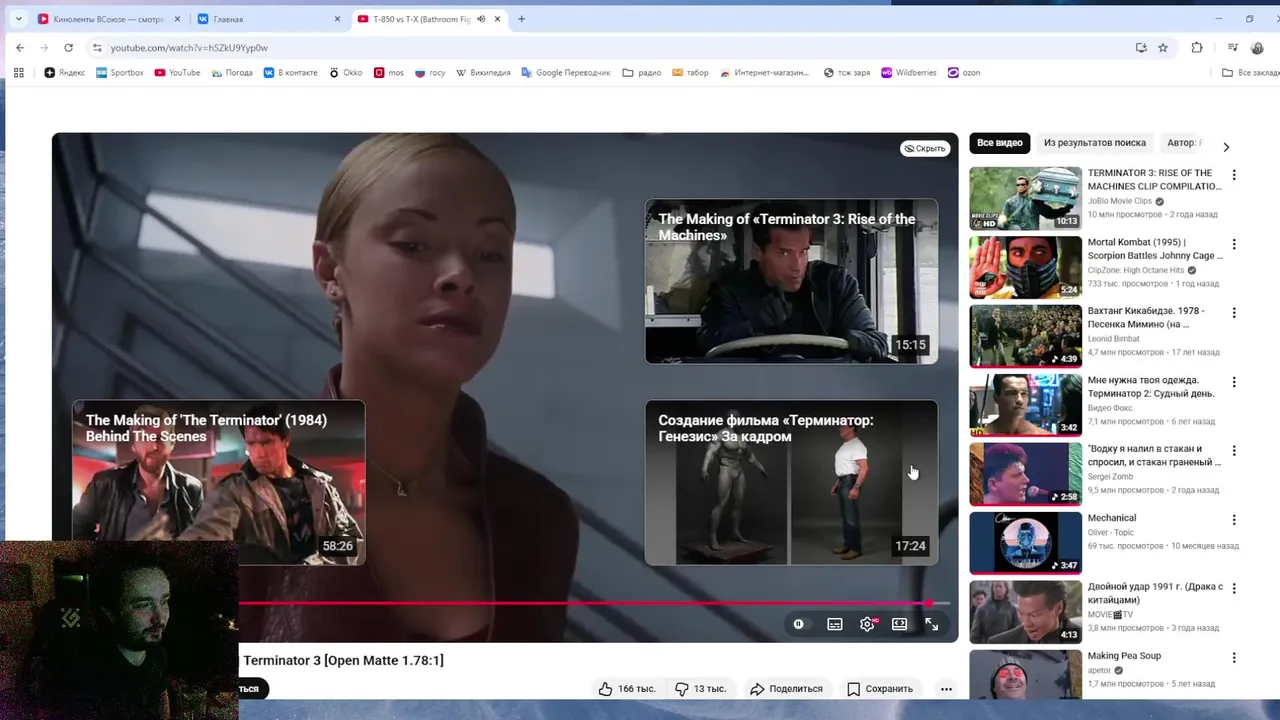Open the радио bookmarks folder
The image size is (1280, 720).
(x=642, y=73)
